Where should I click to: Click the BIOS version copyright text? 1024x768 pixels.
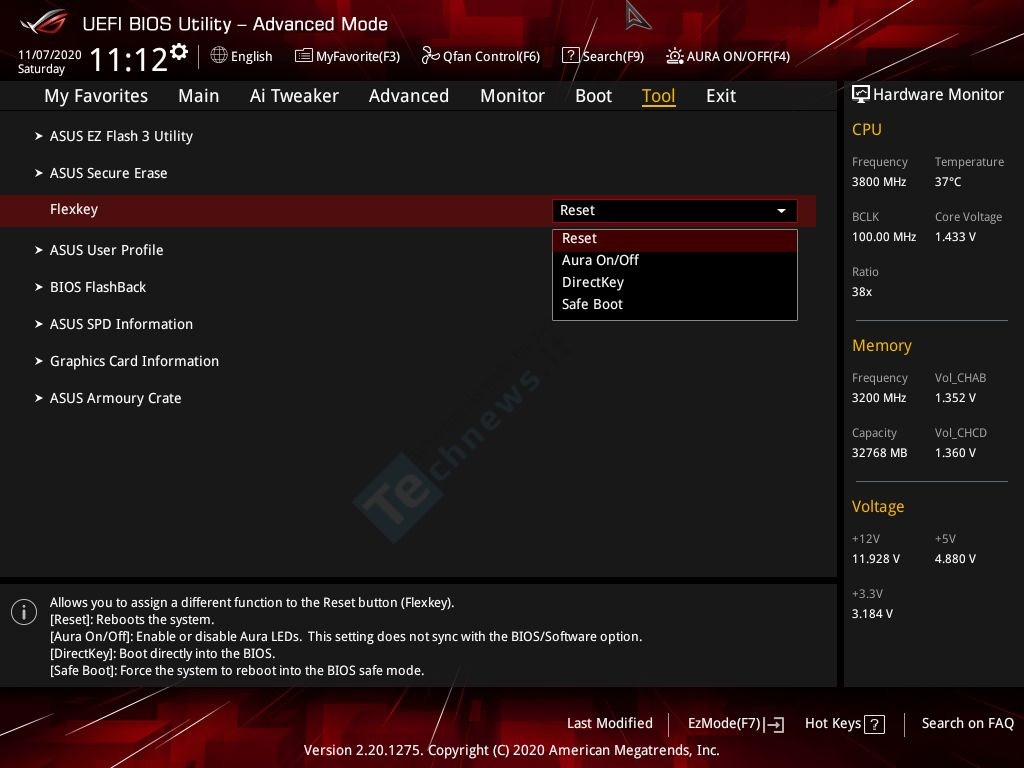[x=511, y=750]
